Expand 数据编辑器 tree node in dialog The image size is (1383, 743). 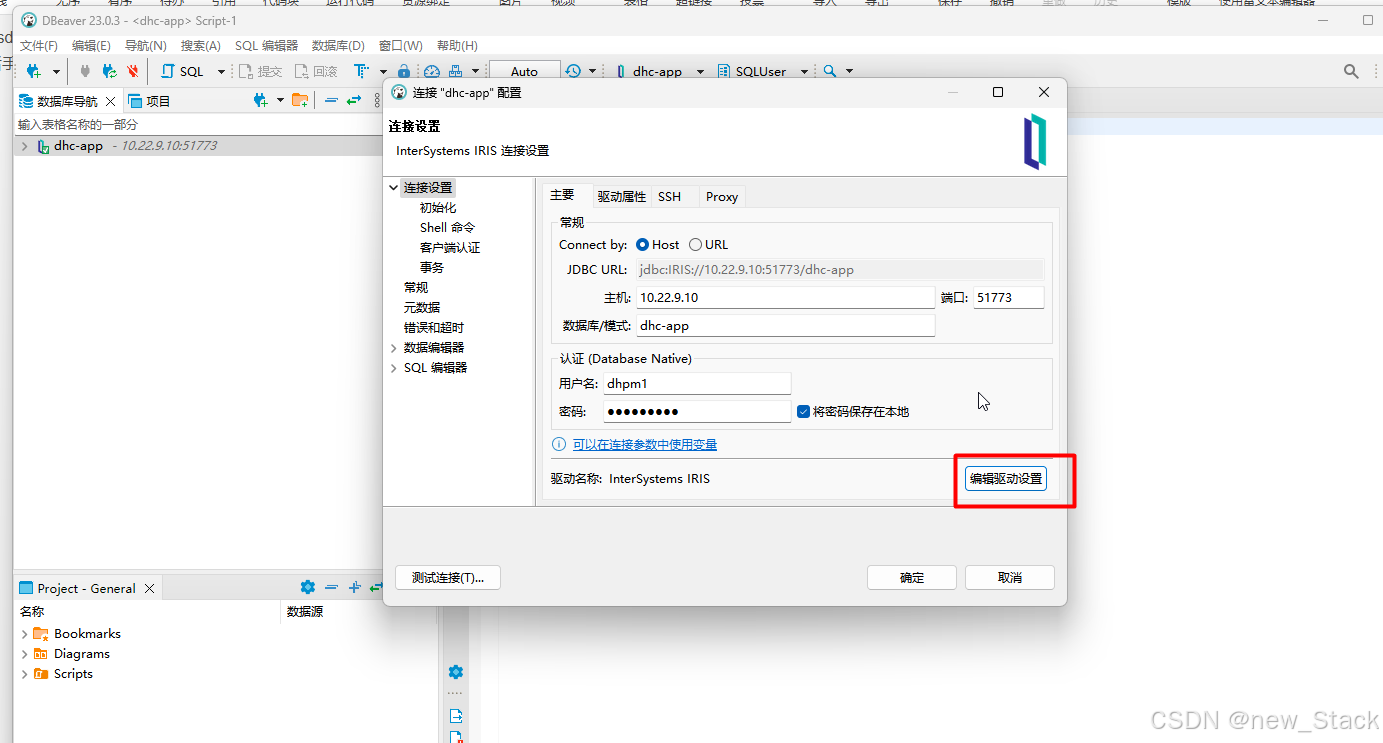[x=394, y=347]
